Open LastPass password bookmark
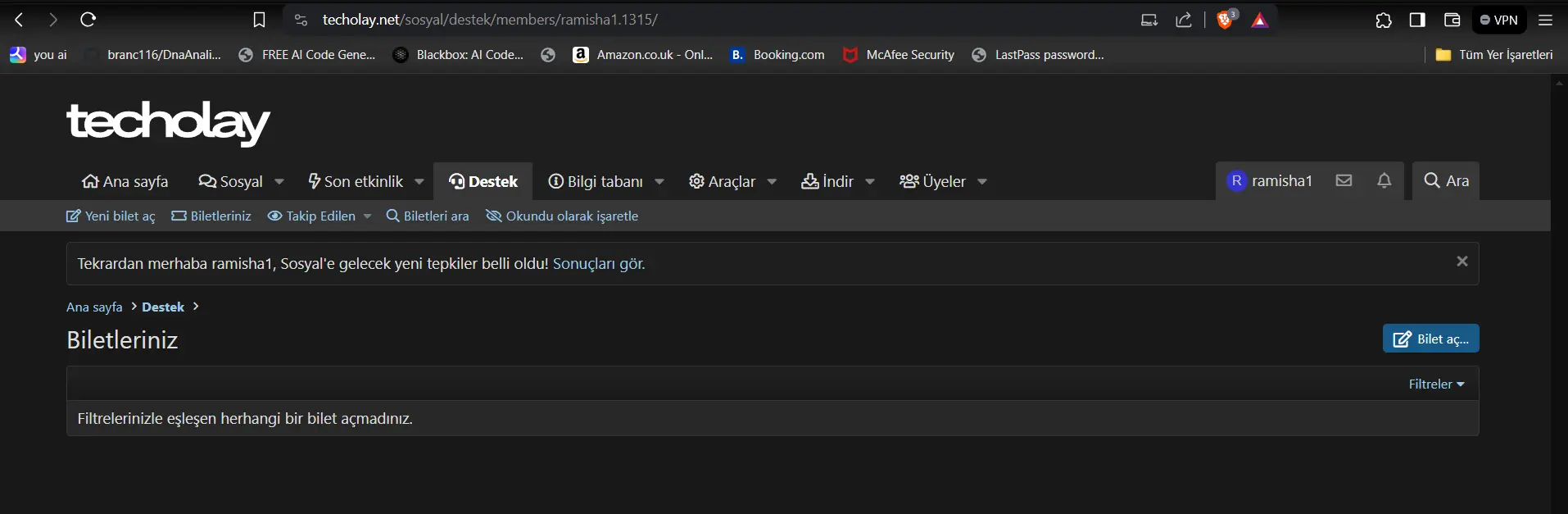The image size is (1568, 514). [1038, 55]
